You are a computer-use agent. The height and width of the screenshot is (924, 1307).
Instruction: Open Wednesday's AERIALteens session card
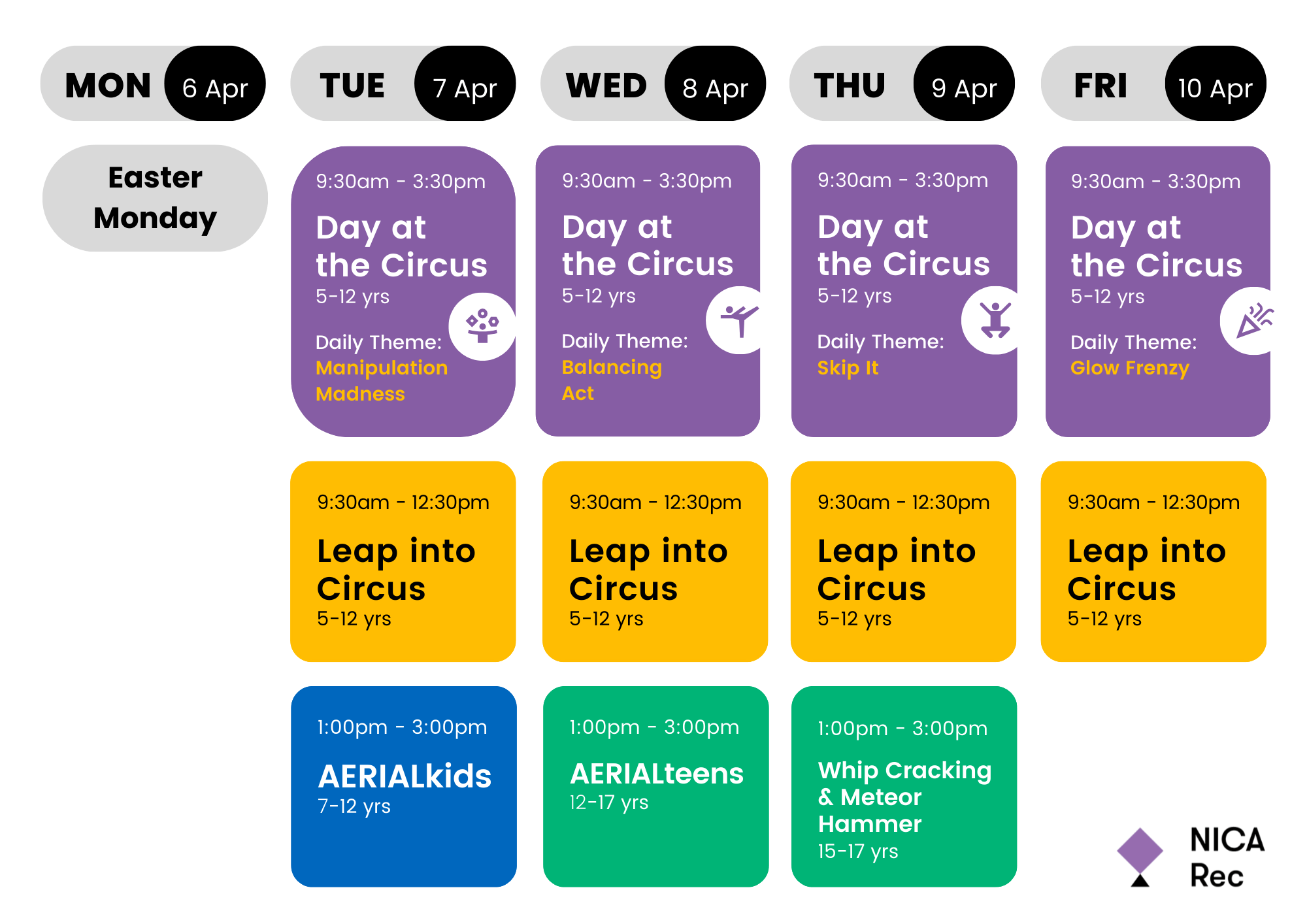click(x=655, y=785)
